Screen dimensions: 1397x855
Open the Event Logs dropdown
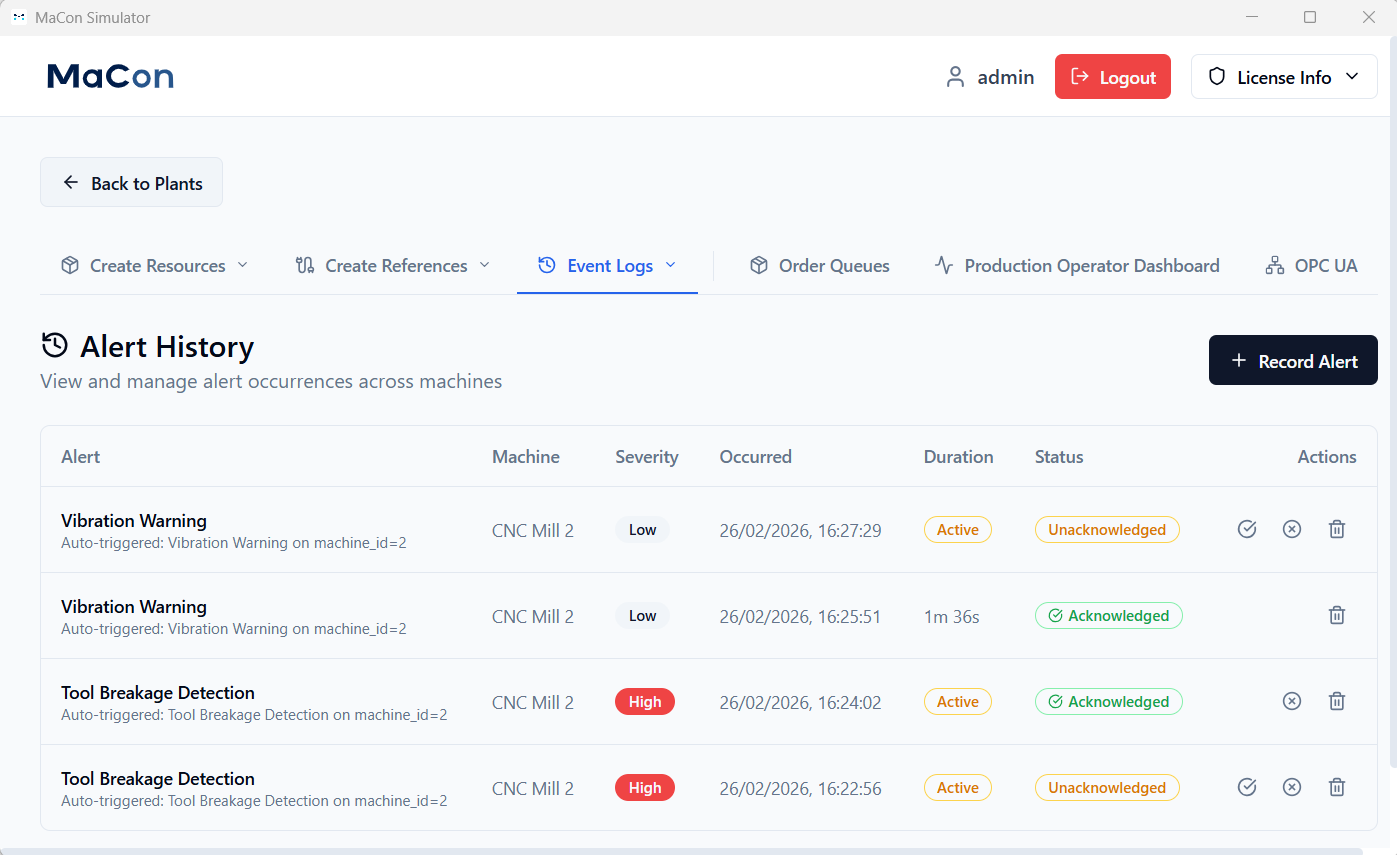pos(607,265)
